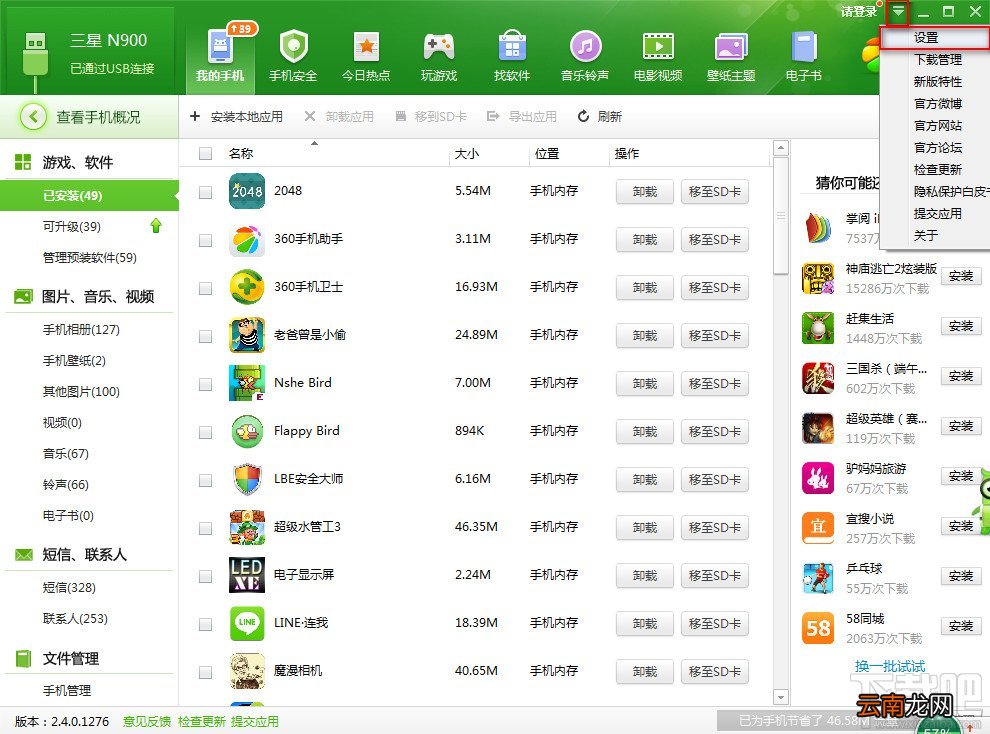Click the LBE安全大师 shield icon
990x734 pixels.
click(x=247, y=479)
